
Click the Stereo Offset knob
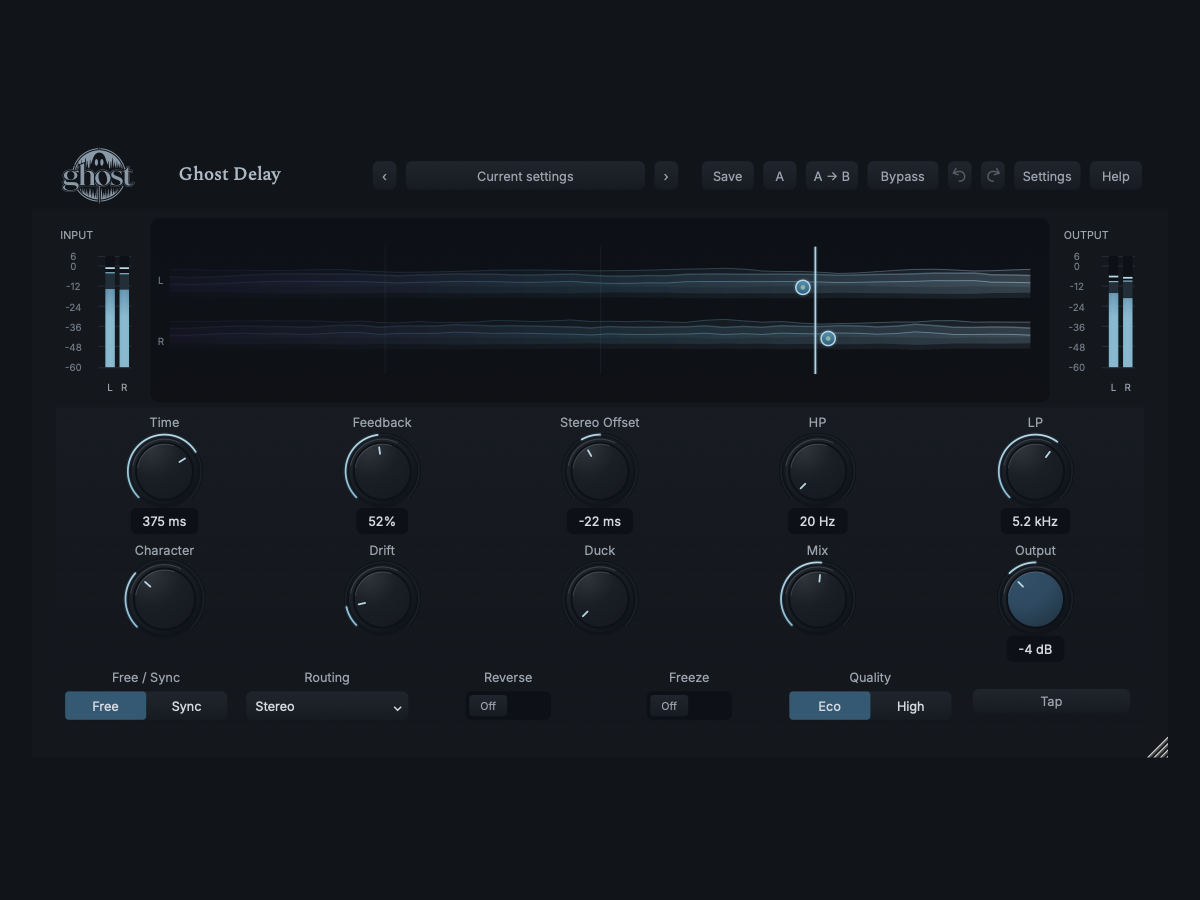(600, 471)
